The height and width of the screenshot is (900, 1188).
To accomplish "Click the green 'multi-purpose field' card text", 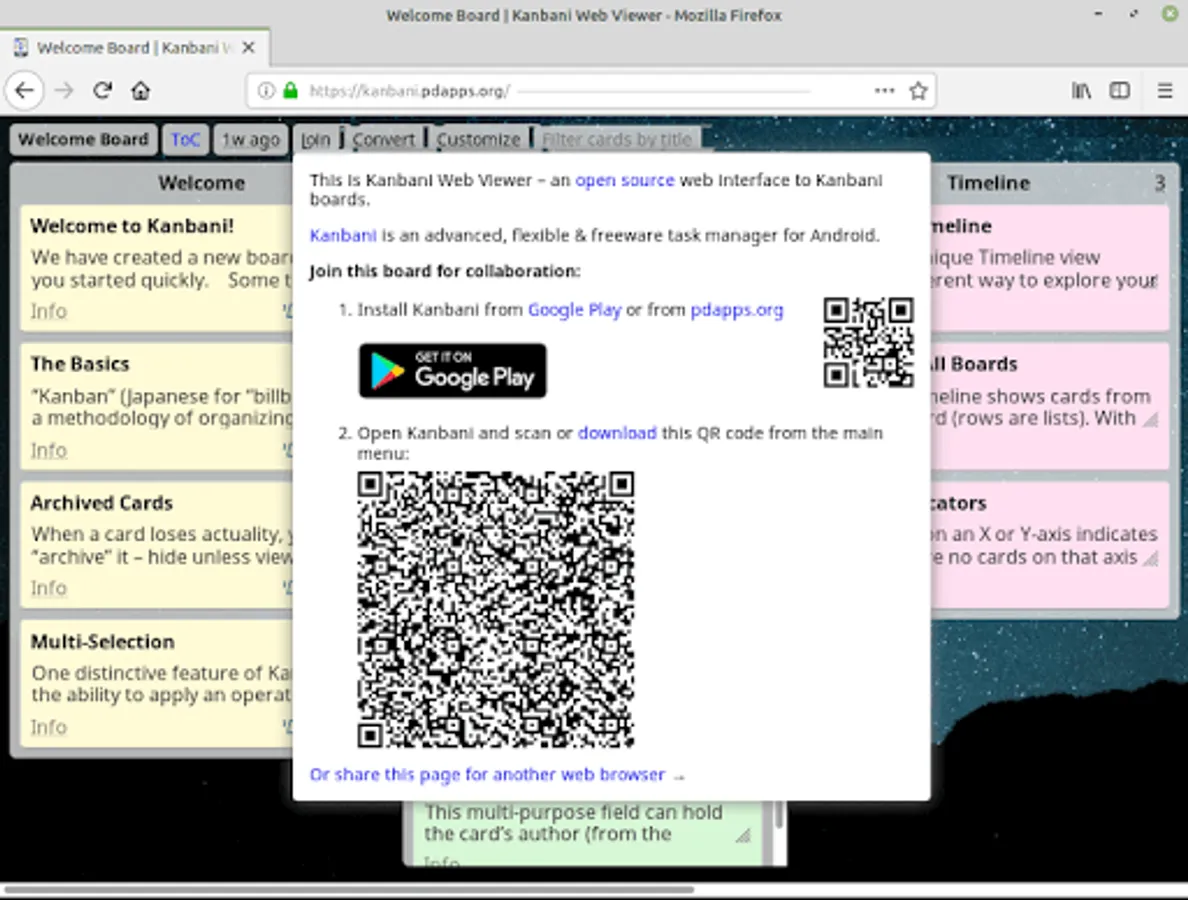I will (573, 823).
